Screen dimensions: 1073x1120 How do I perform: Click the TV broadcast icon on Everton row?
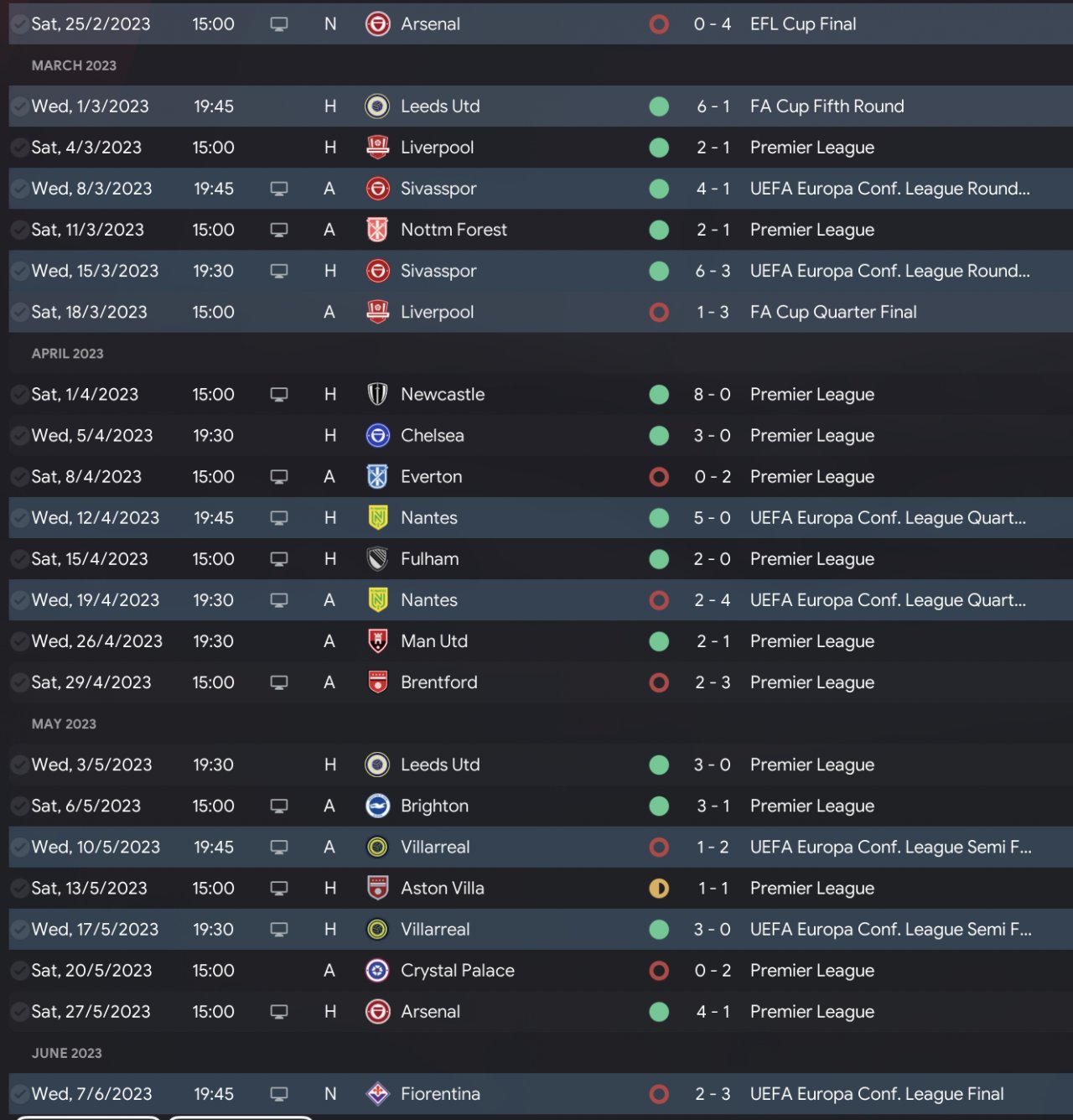pyautogui.click(x=279, y=477)
